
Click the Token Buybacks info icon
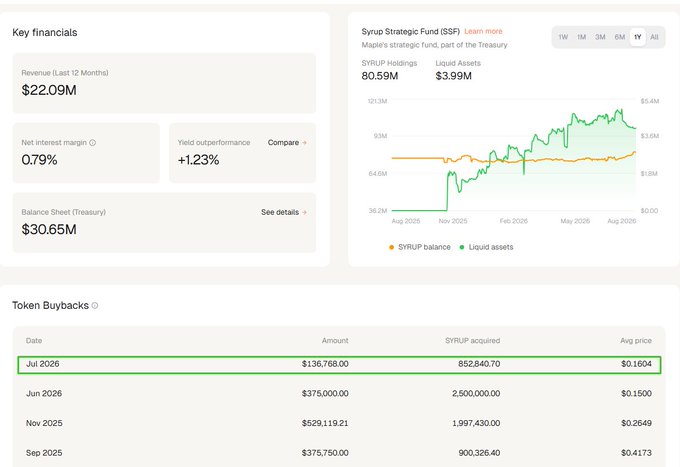(95, 306)
